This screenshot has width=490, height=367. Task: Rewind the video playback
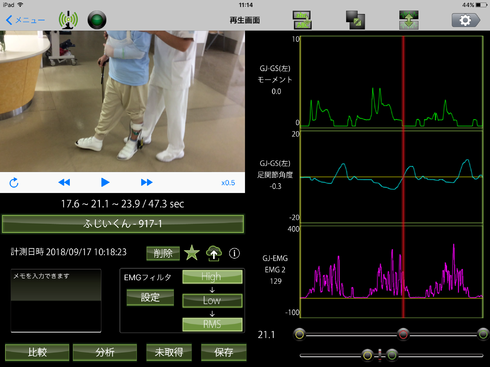point(64,182)
